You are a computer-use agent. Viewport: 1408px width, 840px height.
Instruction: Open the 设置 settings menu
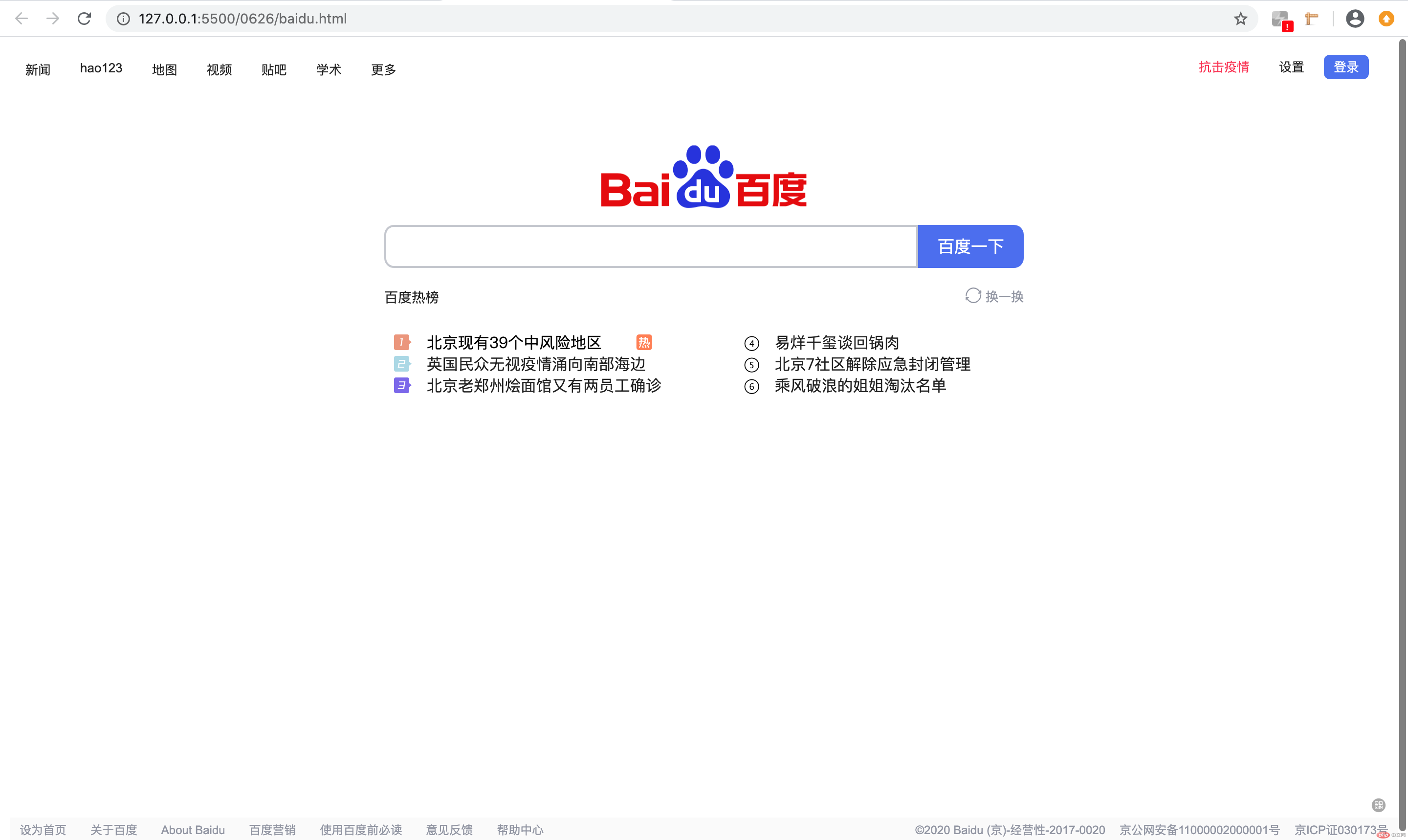point(1292,67)
